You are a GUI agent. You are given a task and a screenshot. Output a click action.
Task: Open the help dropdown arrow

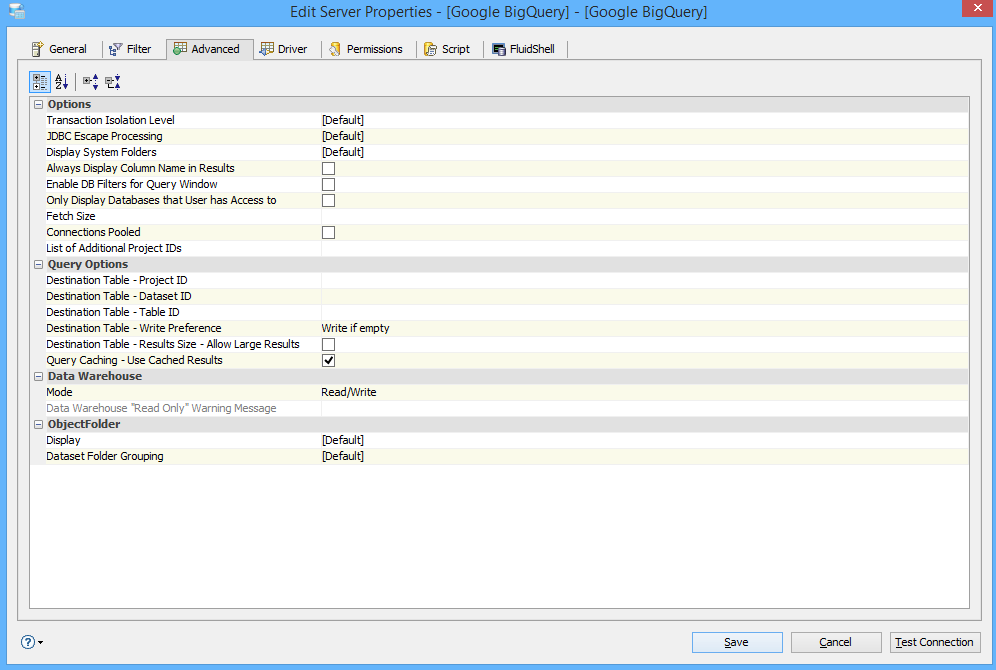tap(41, 643)
